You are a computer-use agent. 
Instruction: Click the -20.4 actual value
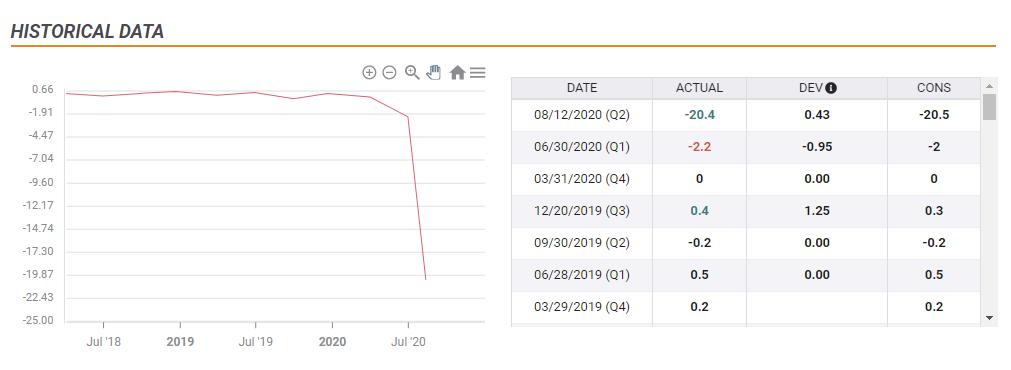[x=700, y=115]
